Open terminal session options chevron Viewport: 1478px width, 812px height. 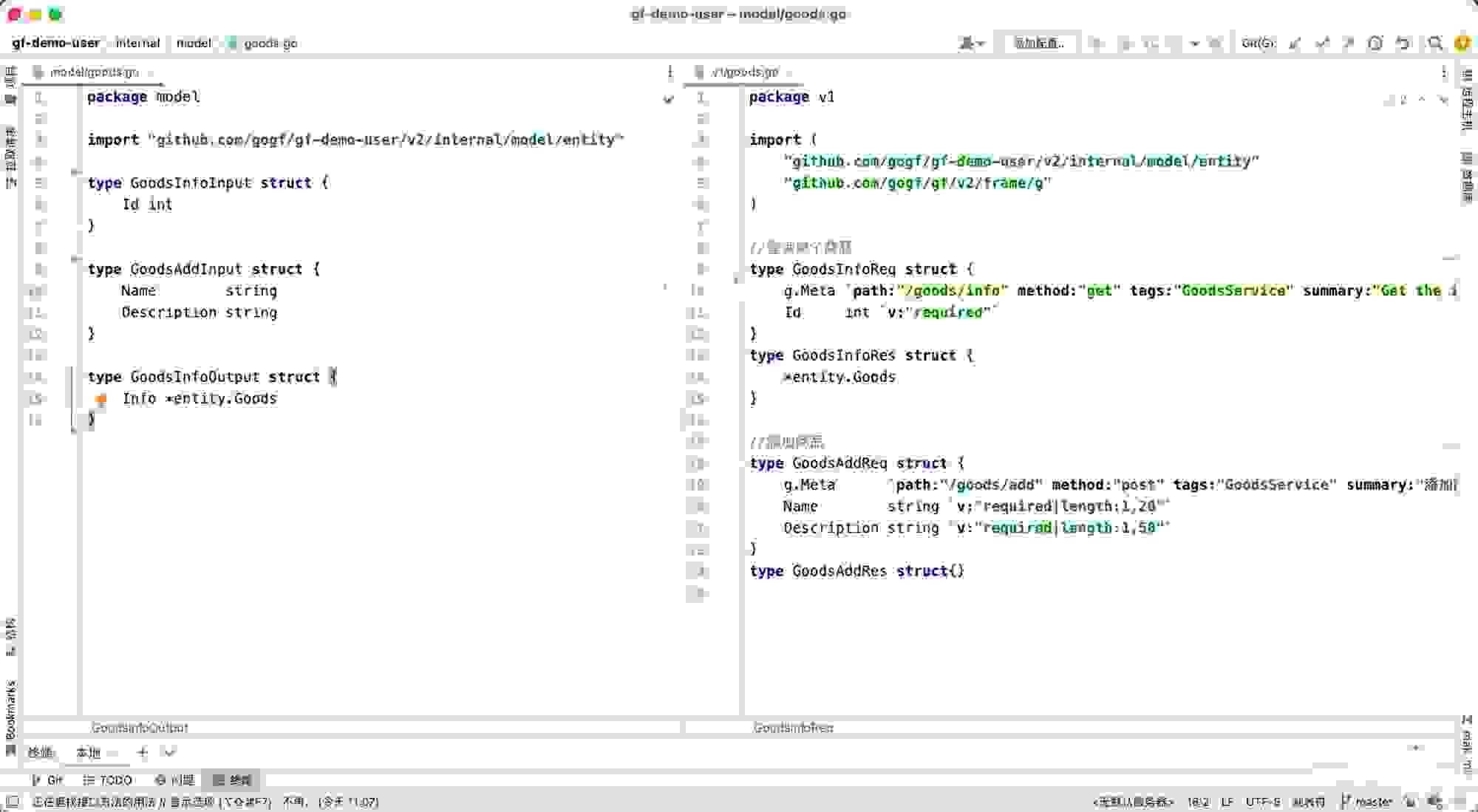point(170,752)
